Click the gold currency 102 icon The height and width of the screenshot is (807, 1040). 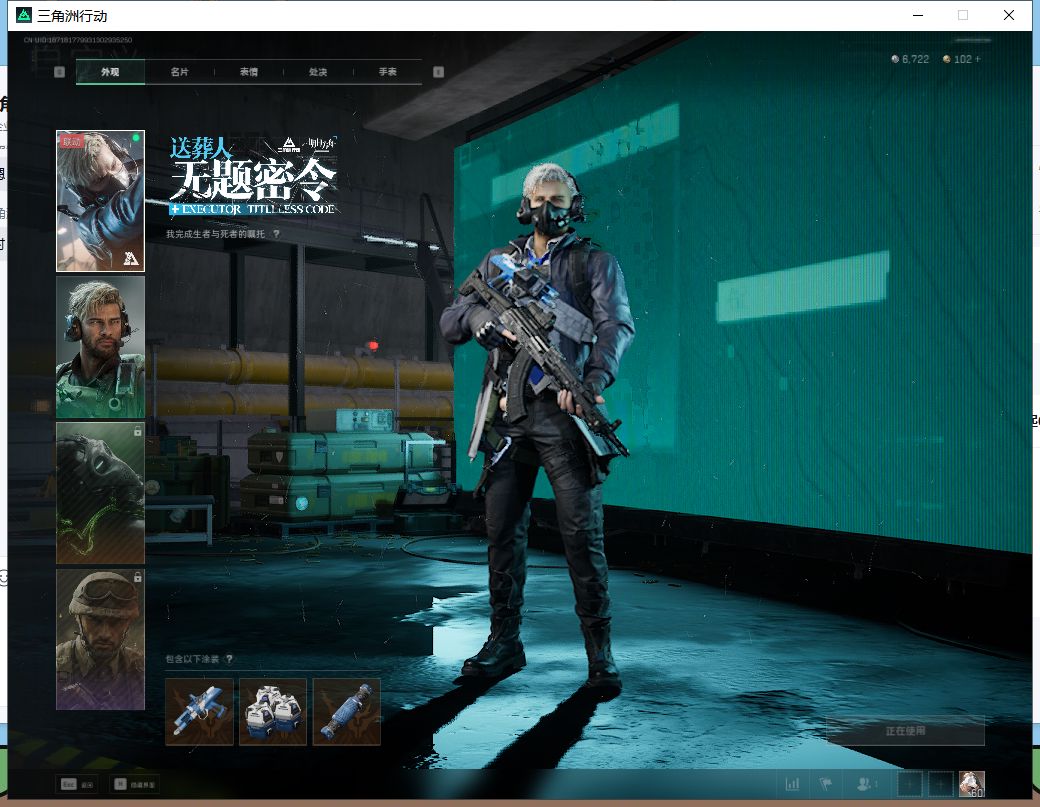pyautogui.click(x=946, y=59)
